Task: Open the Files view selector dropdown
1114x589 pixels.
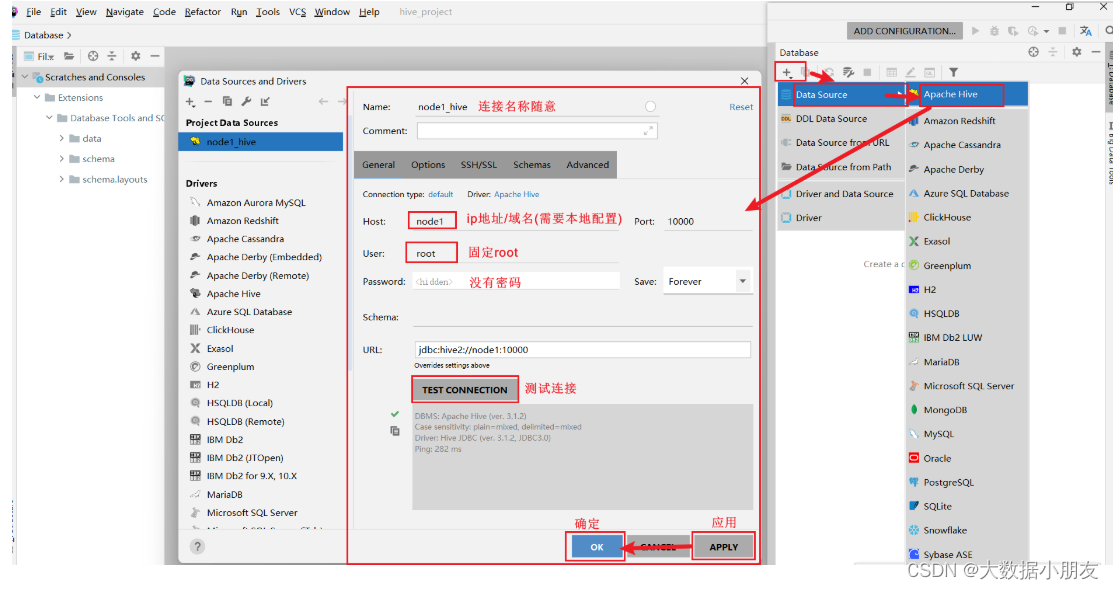Action: pyautogui.click(x=39, y=56)
